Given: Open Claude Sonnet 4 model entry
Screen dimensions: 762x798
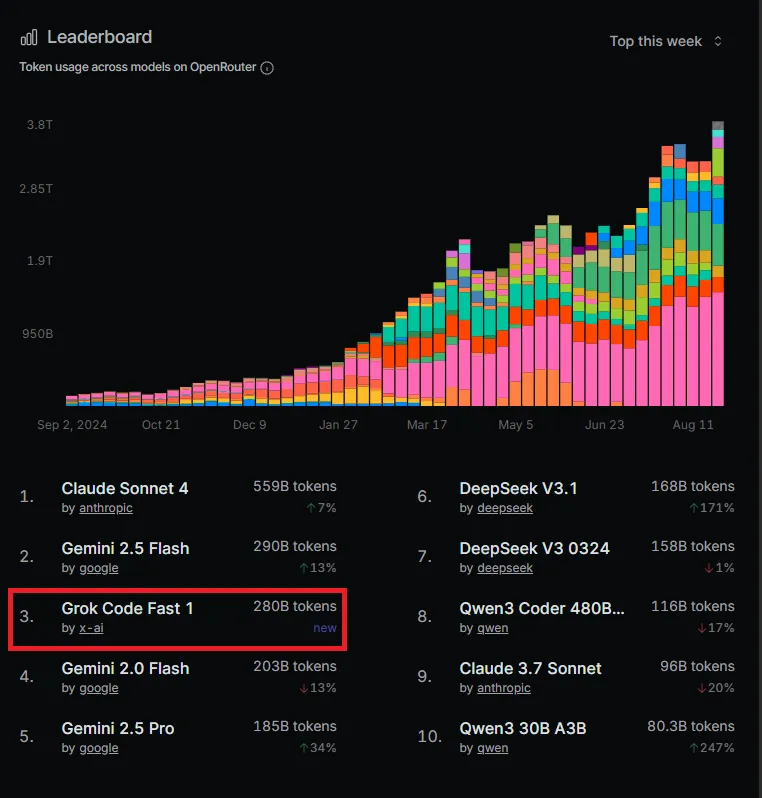Looking at the screenshot, I should 125,489.
